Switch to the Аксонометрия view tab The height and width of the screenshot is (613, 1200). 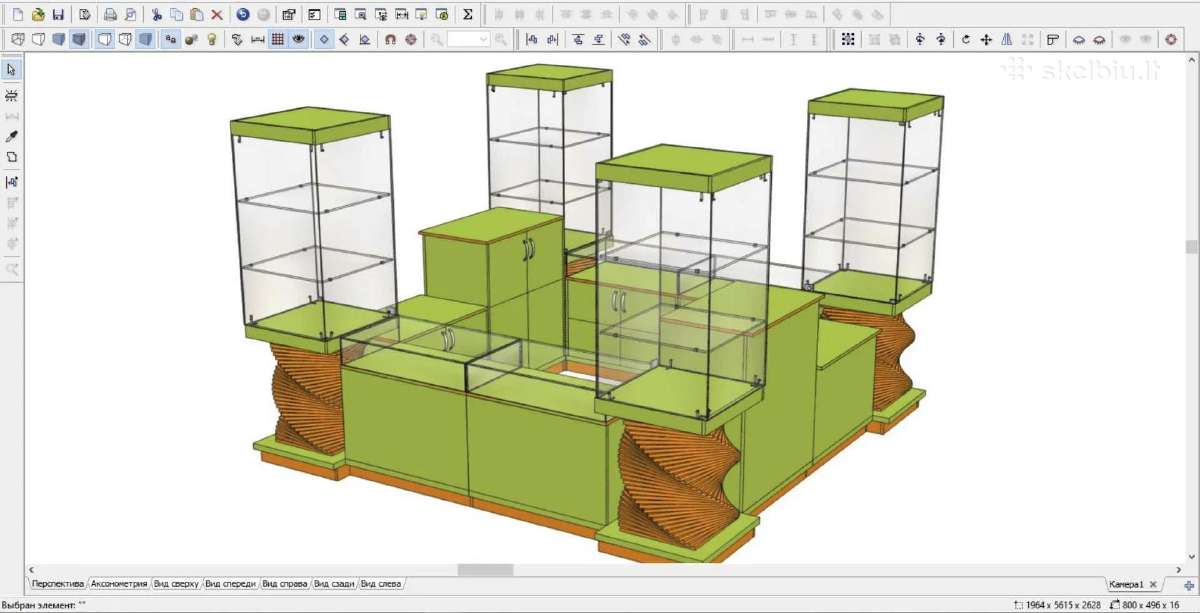119,584
